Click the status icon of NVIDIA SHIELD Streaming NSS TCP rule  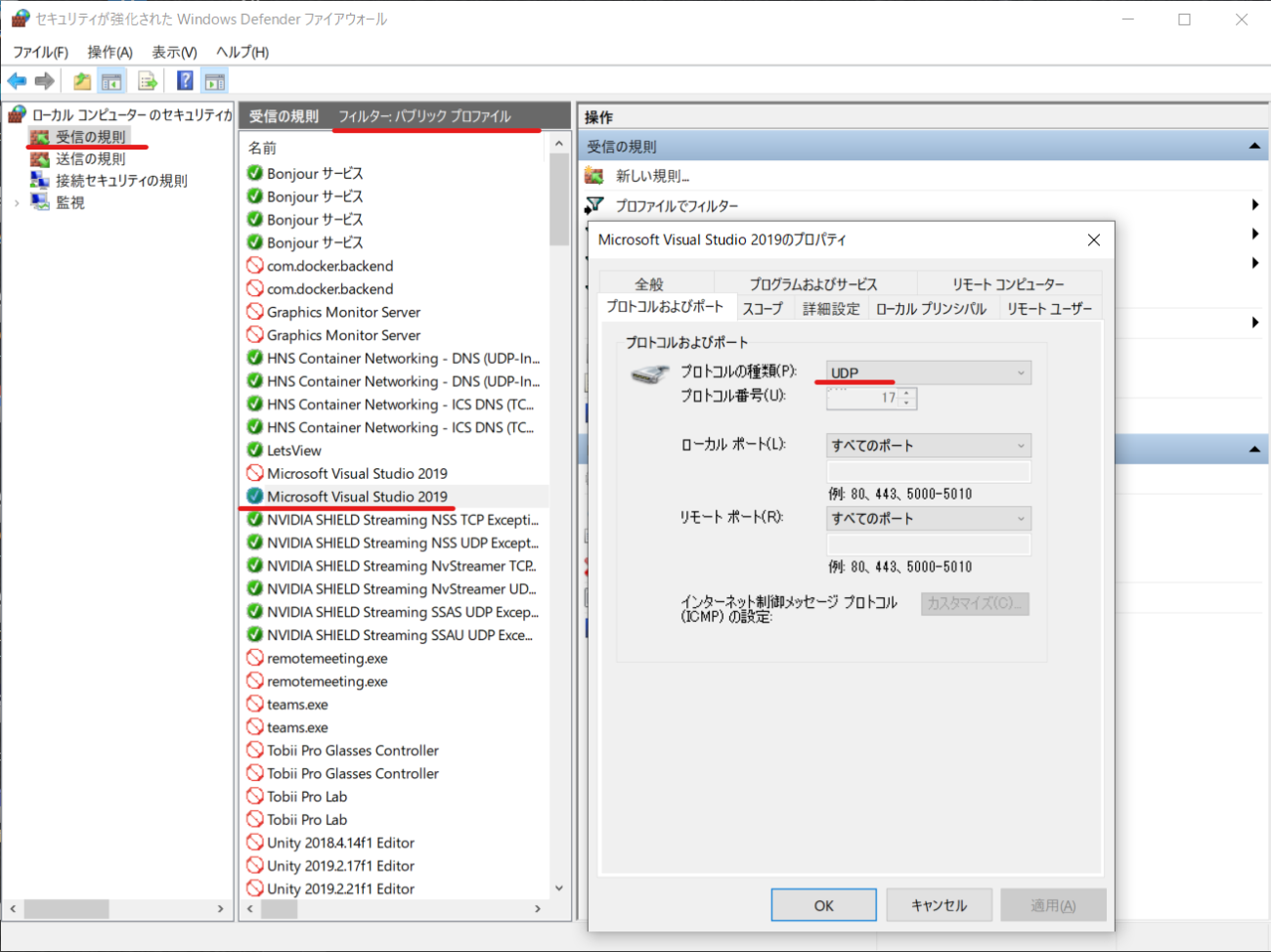point(255,519)
